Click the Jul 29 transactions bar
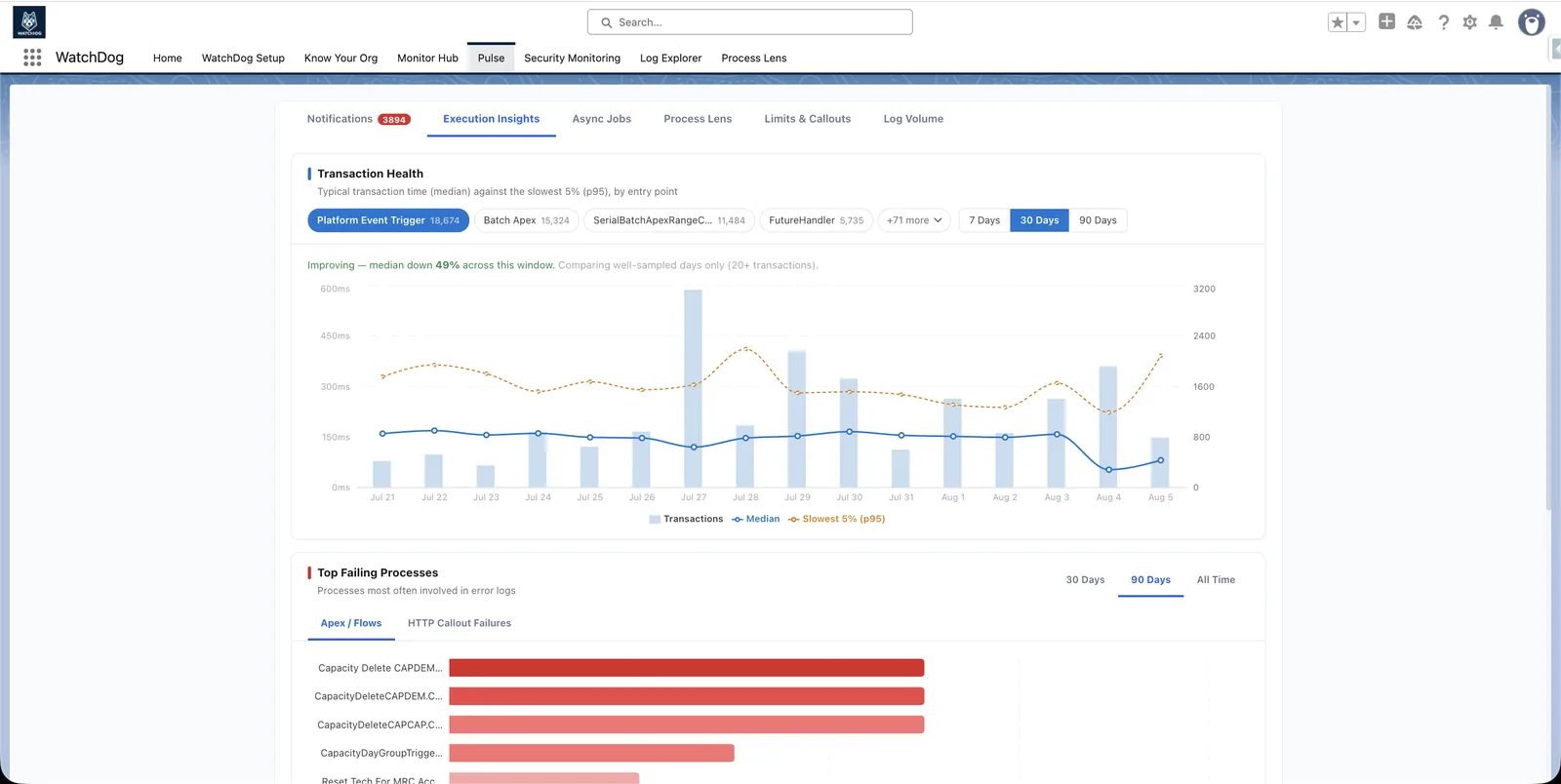Image resolution: width=1561 pixels, height=784 pixels. click(797, 419)
